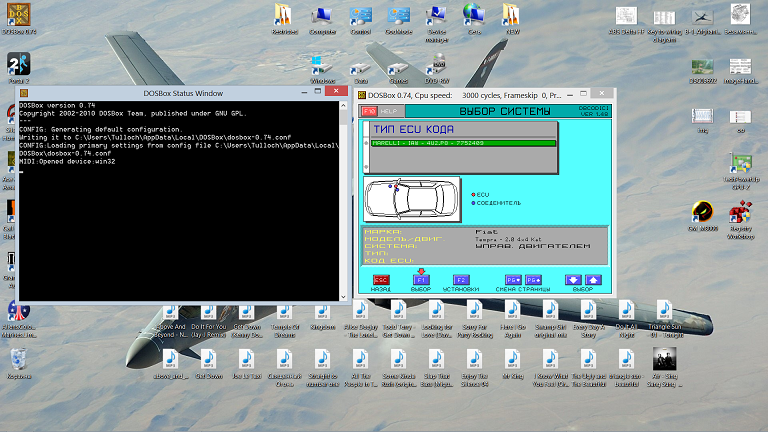Click the red F10 help key
This screenshot has height=432, width=768.
point(369,110)
